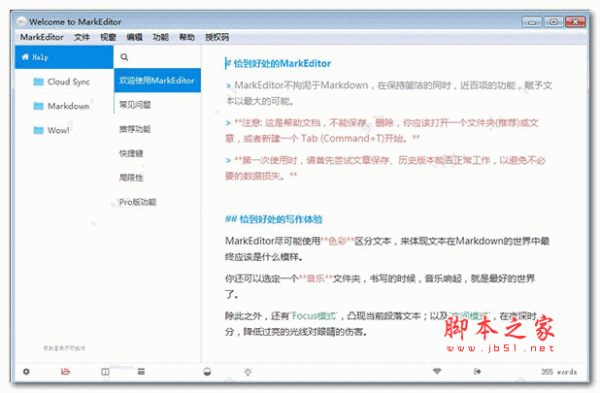Click the red **色彩** bold text
The width and height of the screenshot is (600, 393).
[338, 241]
